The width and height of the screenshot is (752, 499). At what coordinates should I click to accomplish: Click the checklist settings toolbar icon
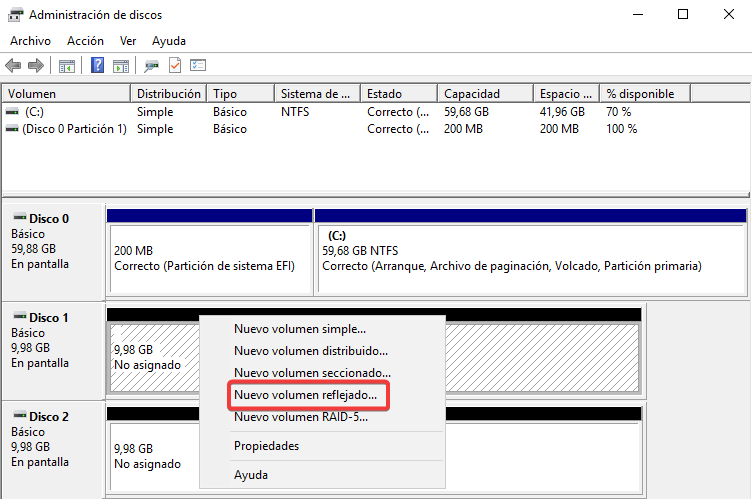point(198,66)
